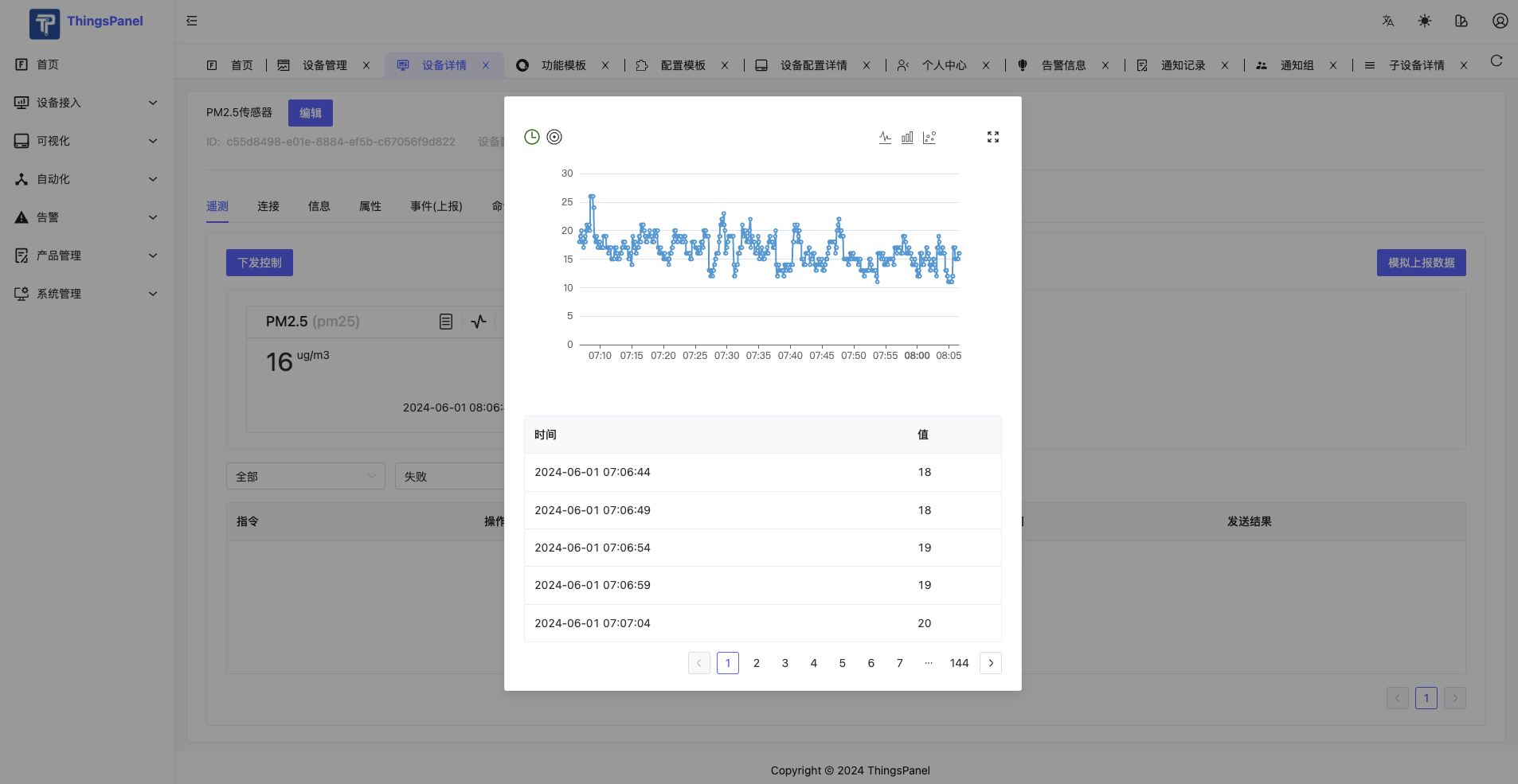Go to page 3 in dialog pagination
This screenshot has height=784, width=1518.
(x=785, y=663)
